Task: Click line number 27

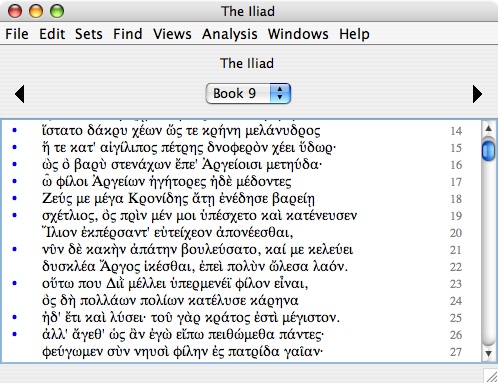Action: (x=456, y=352)
